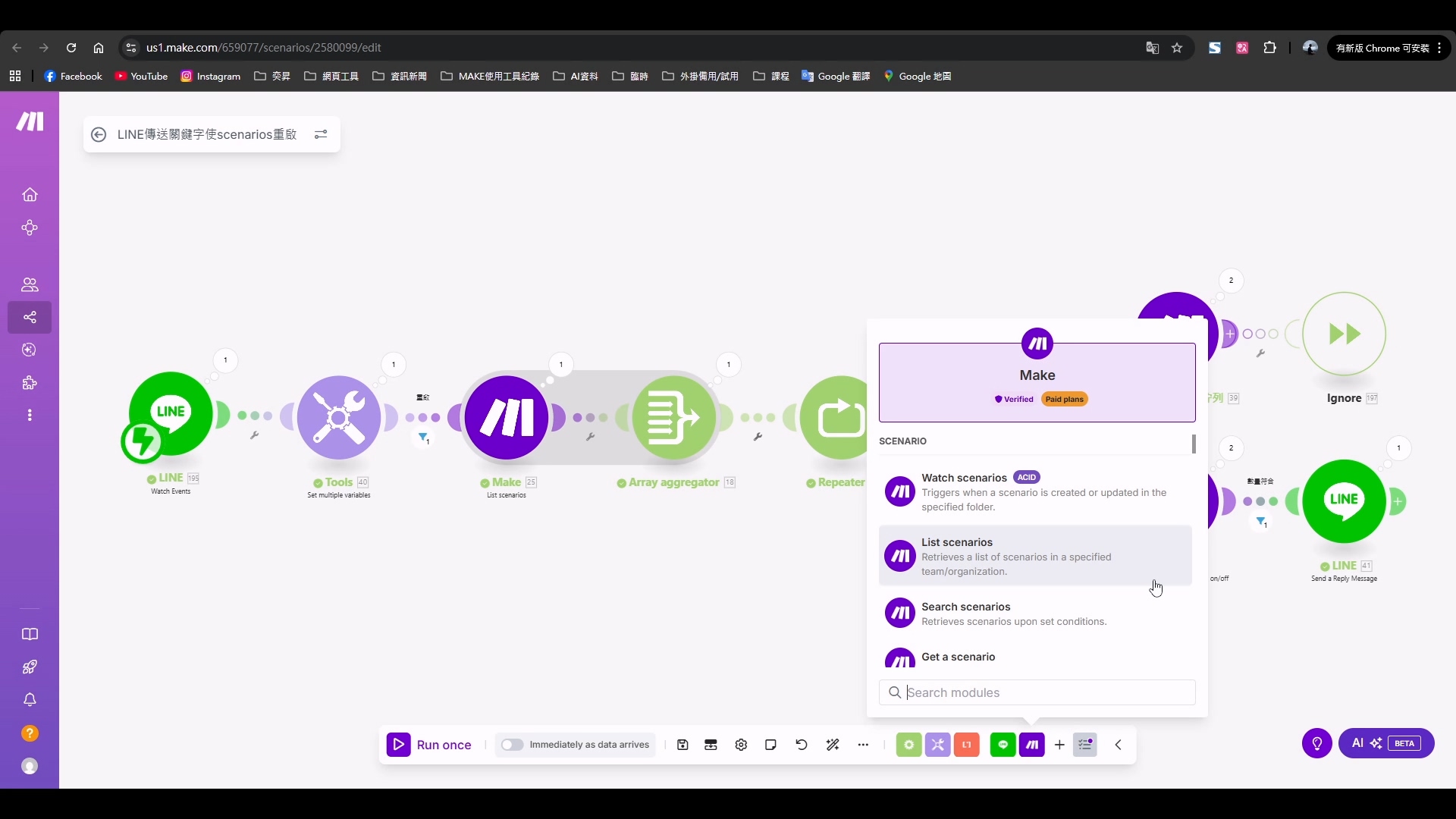1456x819 pixels.
Task: Go to the Home icon in the sidebar
Action: pyautogui.click(x=30, y=195)
